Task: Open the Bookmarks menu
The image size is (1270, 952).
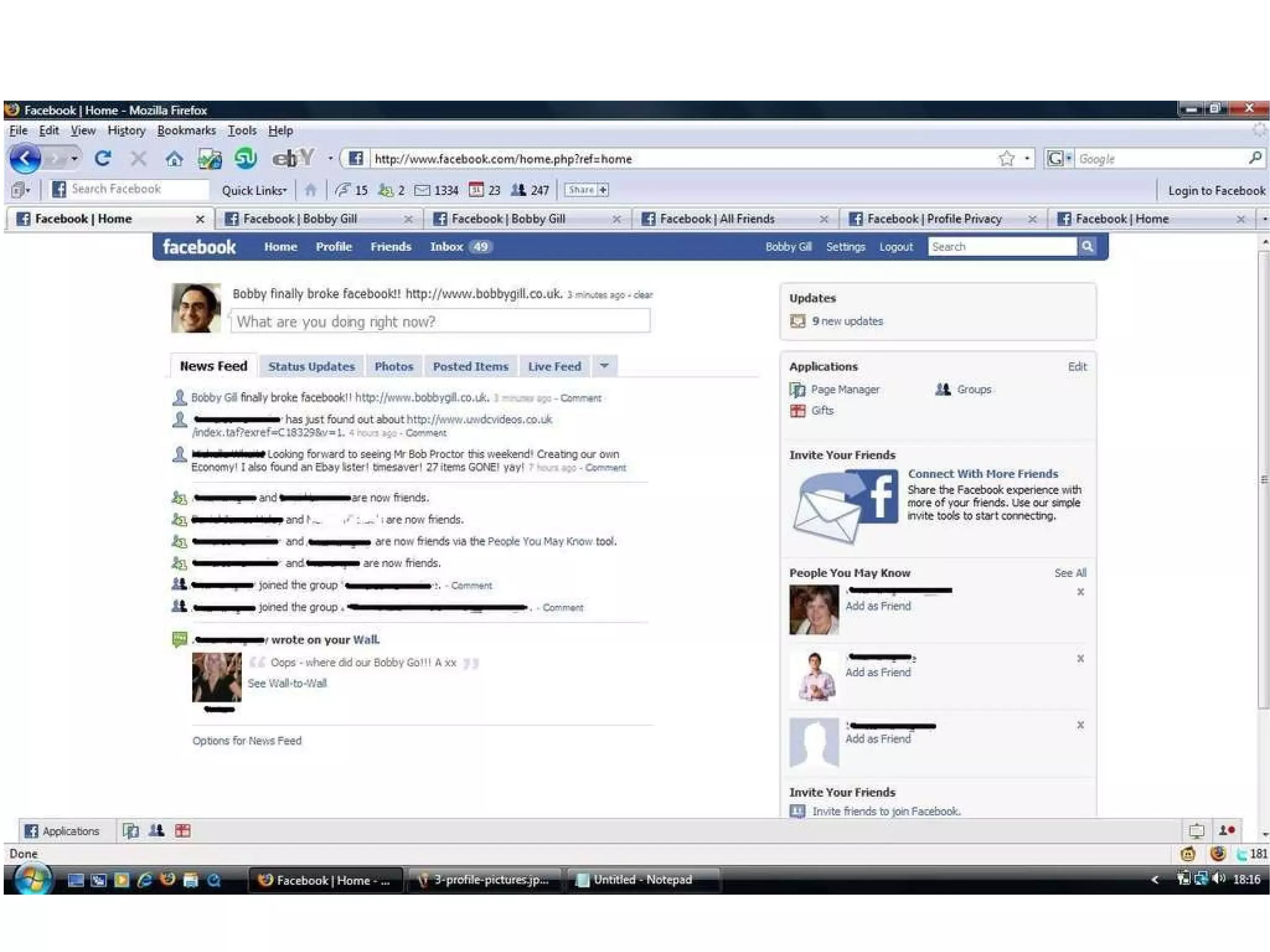Action: [186, 130]
